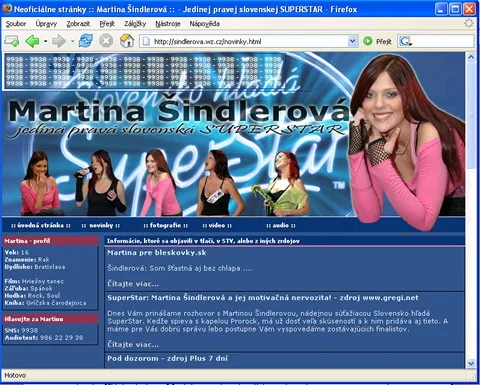
Task: Click Kniha: Grlčska čarodejnica line
Action: (45, 303)
